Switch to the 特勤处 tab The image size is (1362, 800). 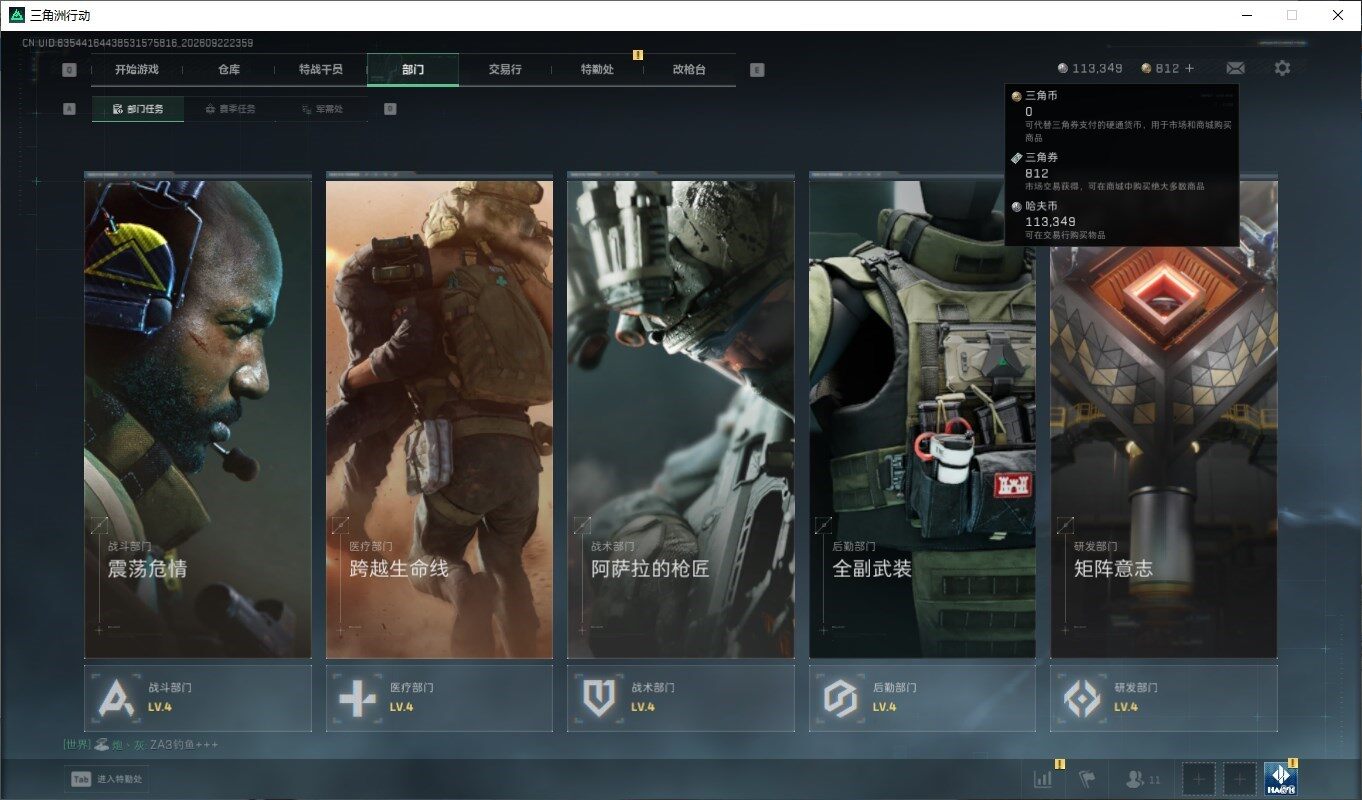click(x=597, y=70)
